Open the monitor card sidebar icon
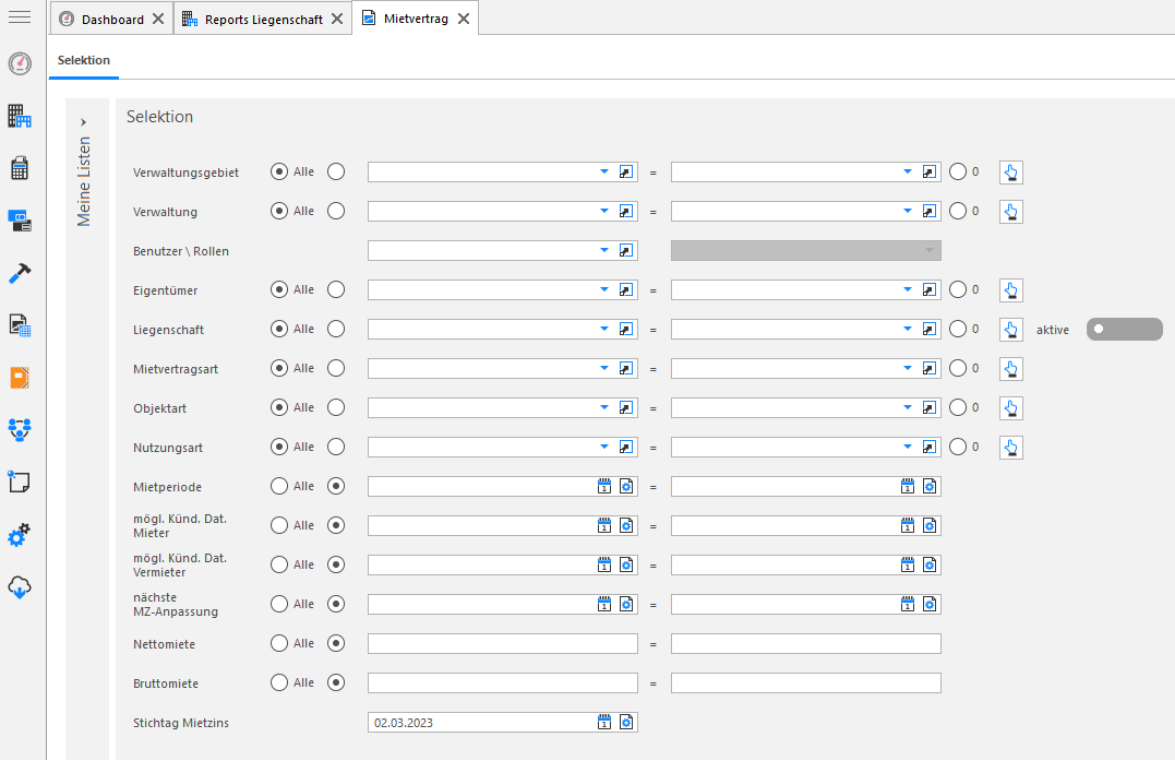The image size is (1175, 761). (x=19, y=221)
